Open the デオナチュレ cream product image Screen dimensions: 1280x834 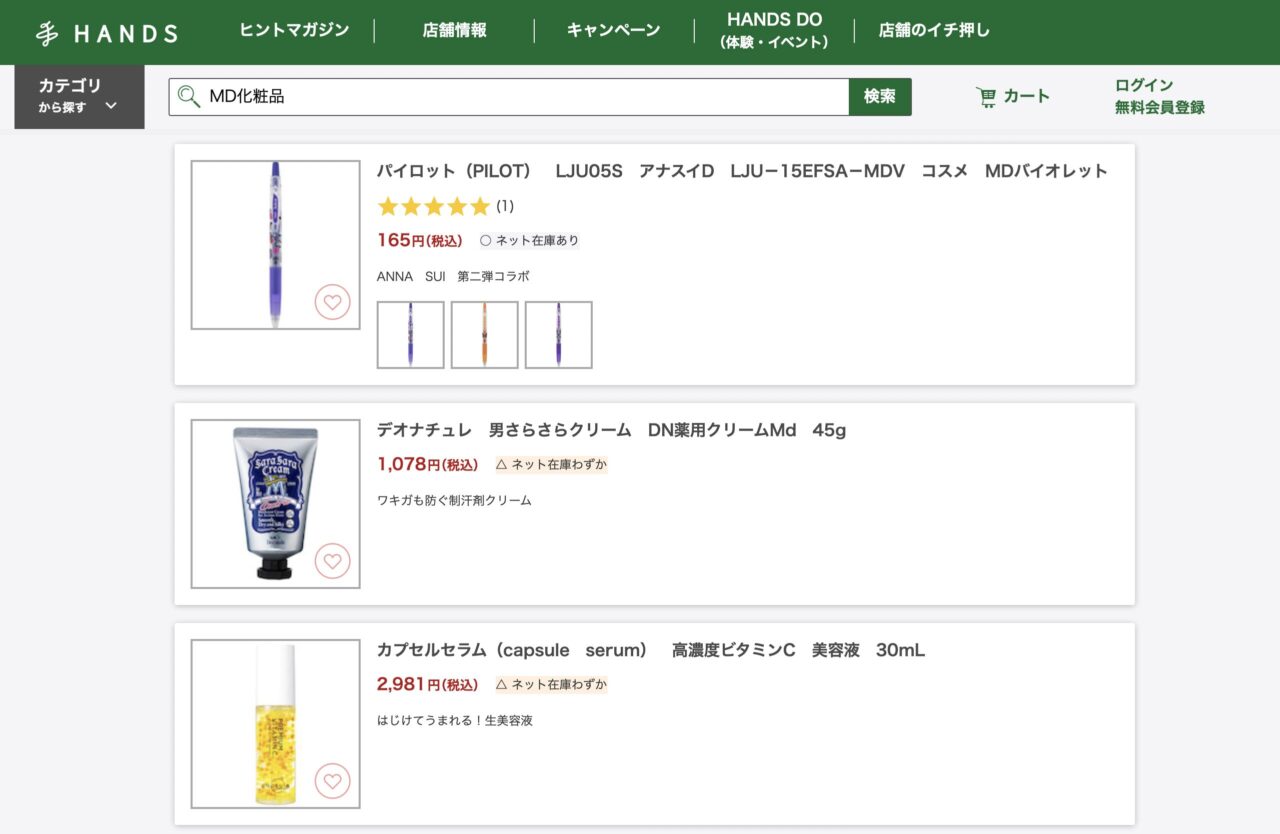pyautogui.click(x=276, y=504)
